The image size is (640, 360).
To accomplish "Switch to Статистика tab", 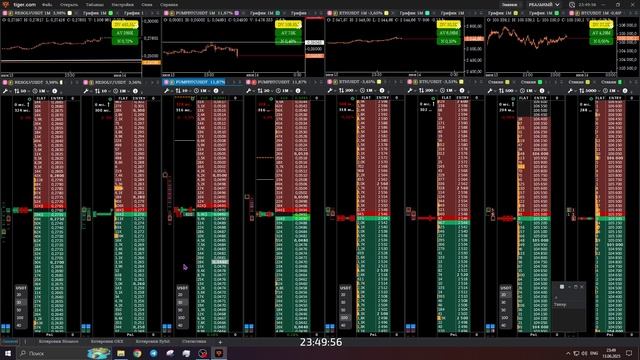I will pyautogui.click(x=194, y=342).
